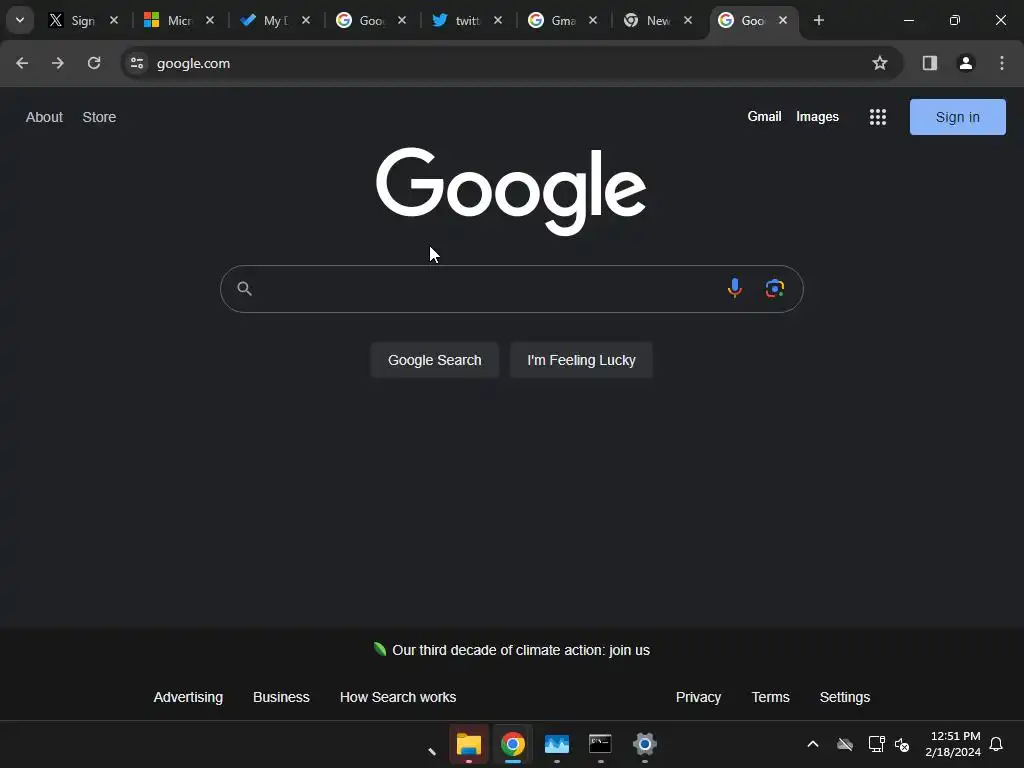Viewport: 1024px width, 768px height.
Task: Open the About link
Action: point(44,117)
